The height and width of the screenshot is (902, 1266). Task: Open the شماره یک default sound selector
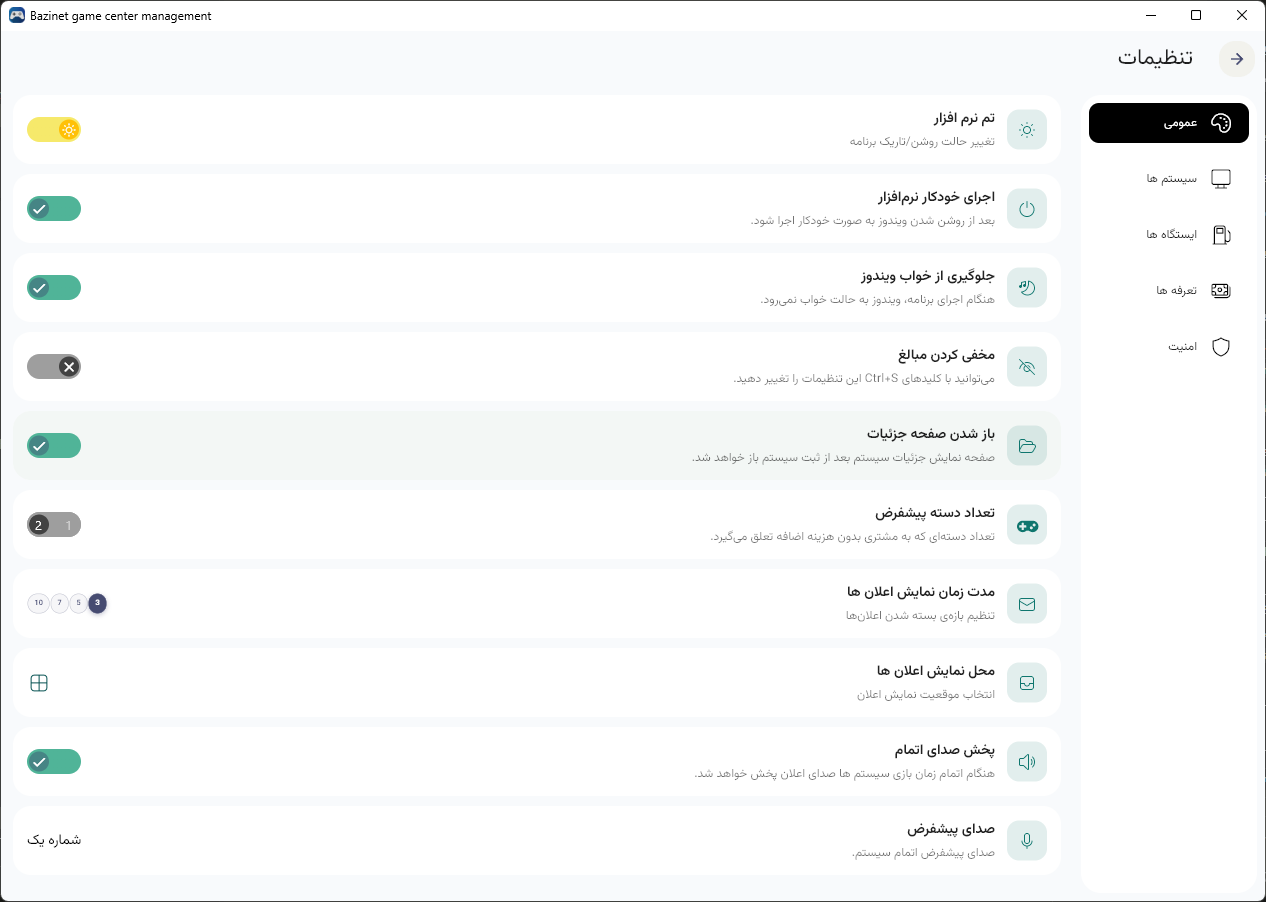tap(54, 840)
